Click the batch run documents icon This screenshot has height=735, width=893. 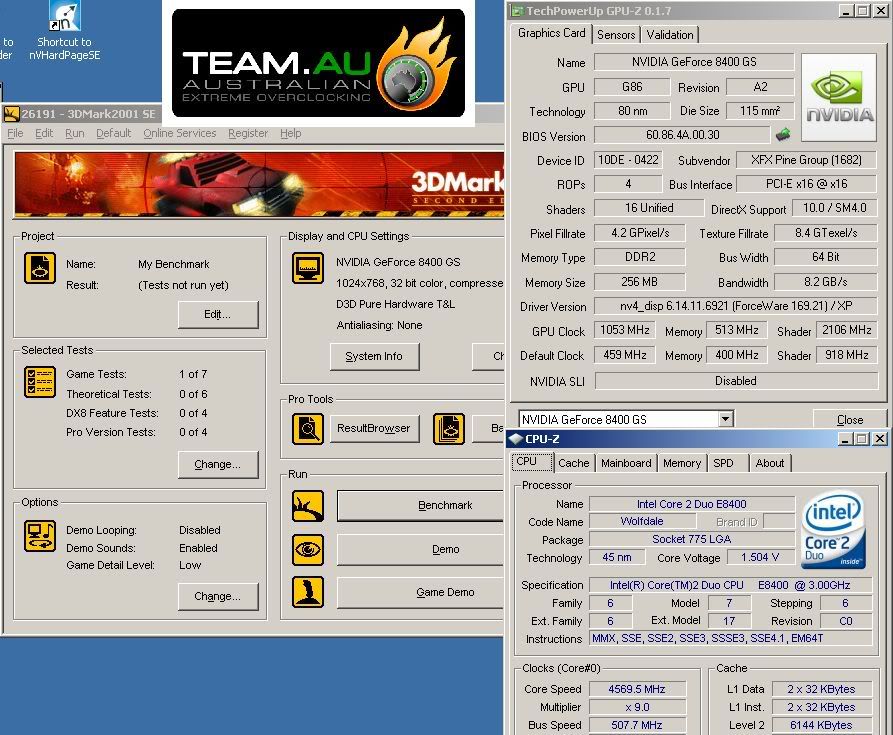[x=449, y=429]
